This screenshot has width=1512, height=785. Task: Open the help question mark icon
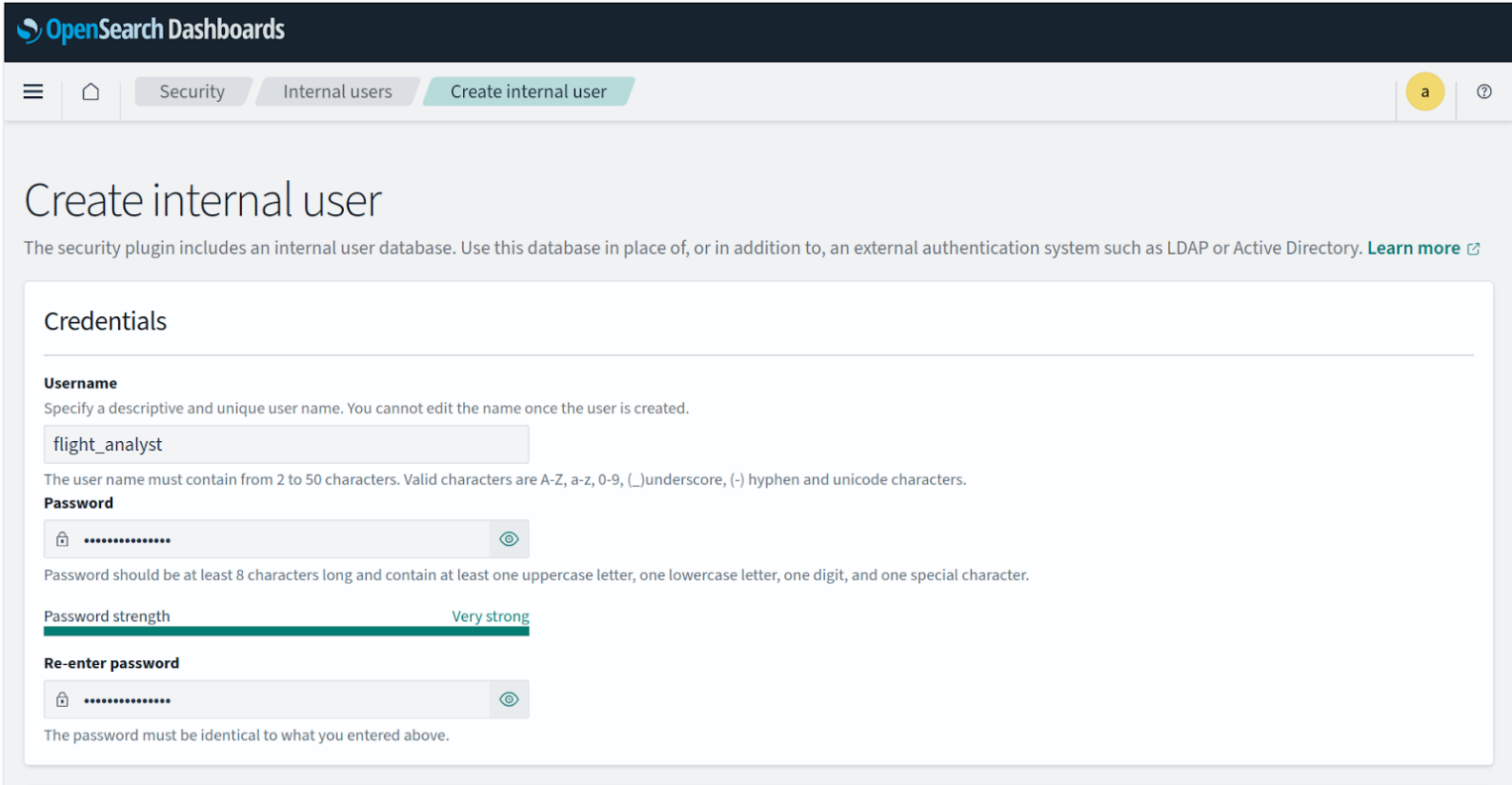tap(1483, 91)
